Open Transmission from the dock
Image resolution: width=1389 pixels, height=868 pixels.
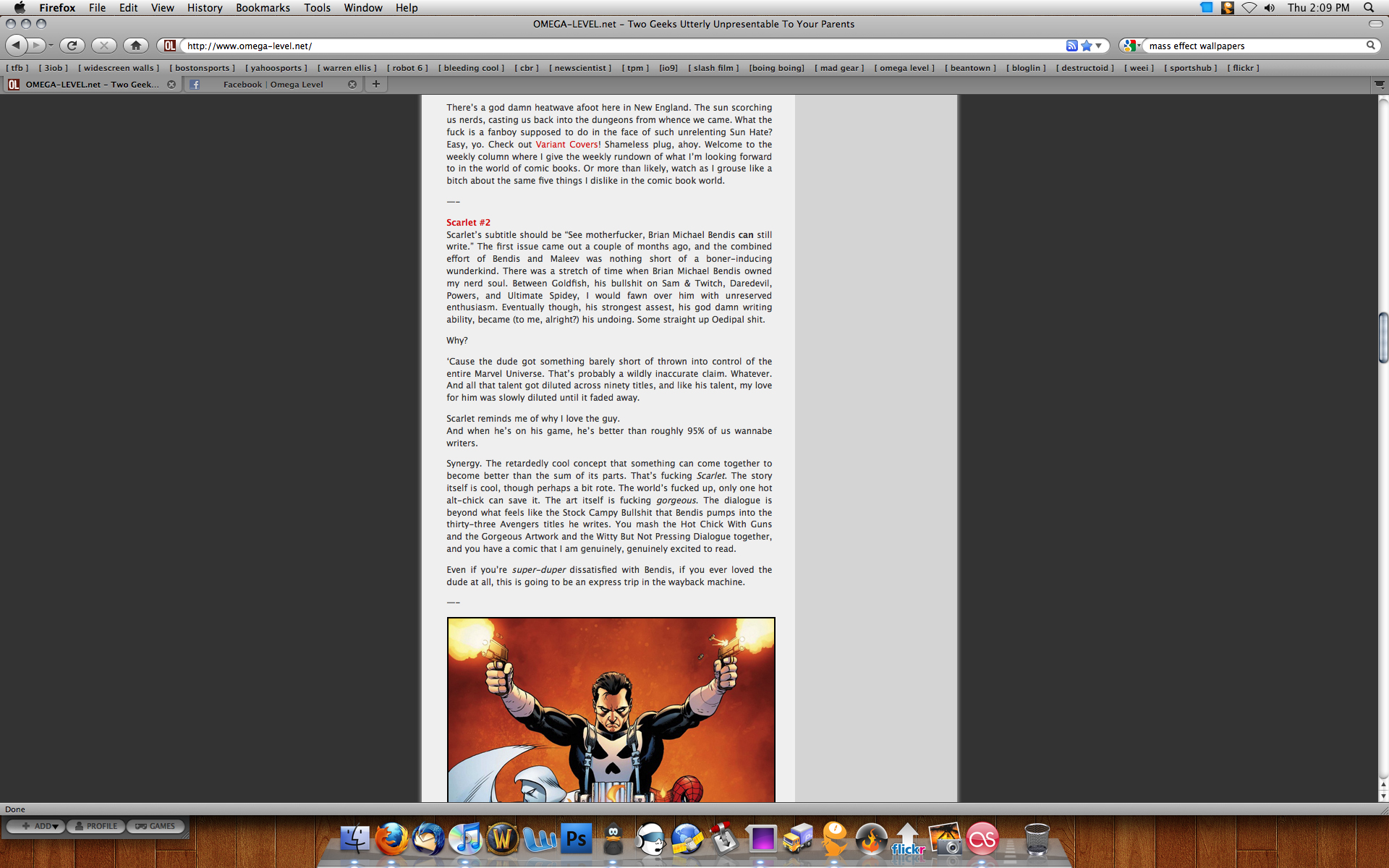point(724,839)
